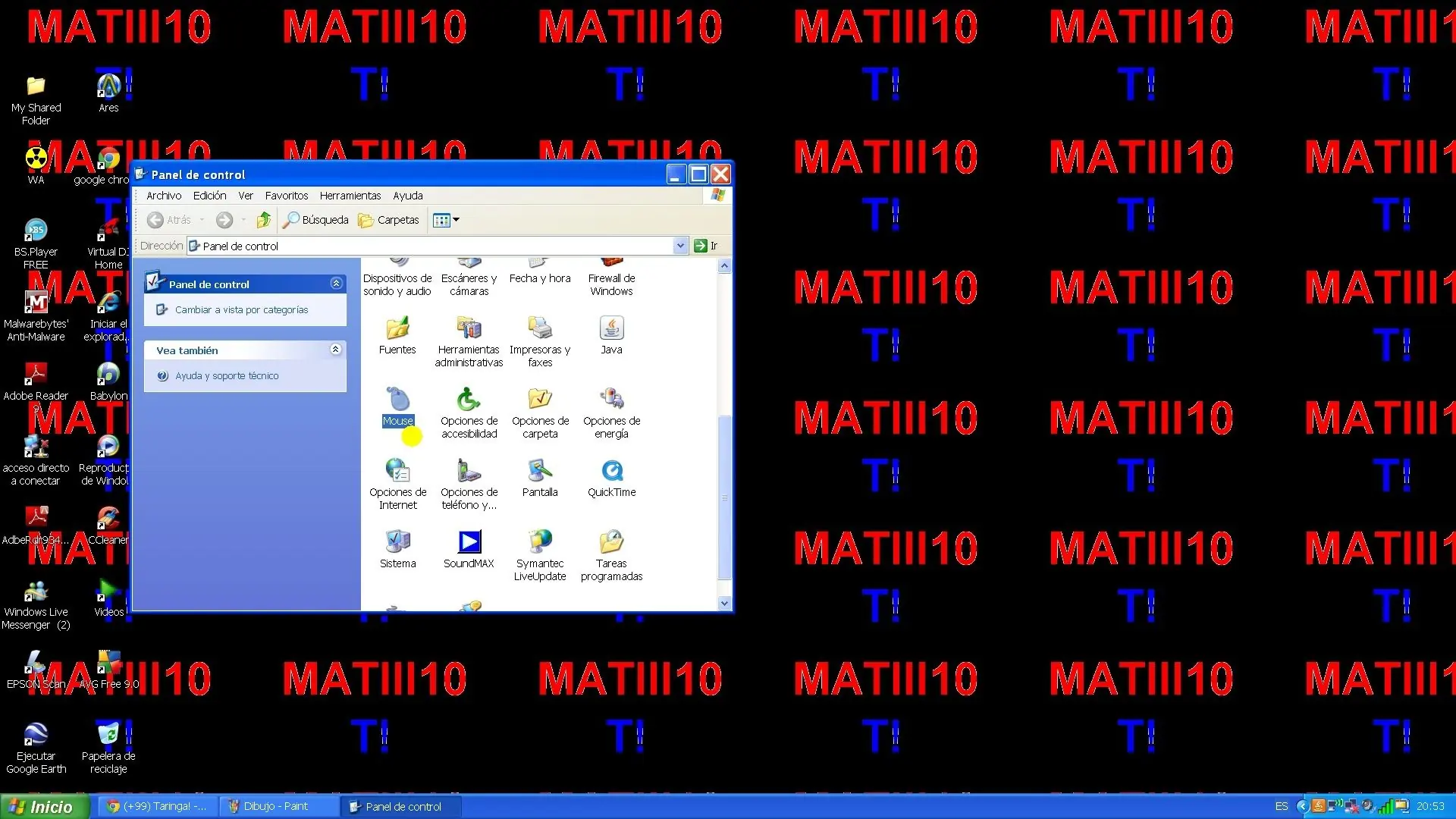Open Opciones de carpeta icon

540,413
